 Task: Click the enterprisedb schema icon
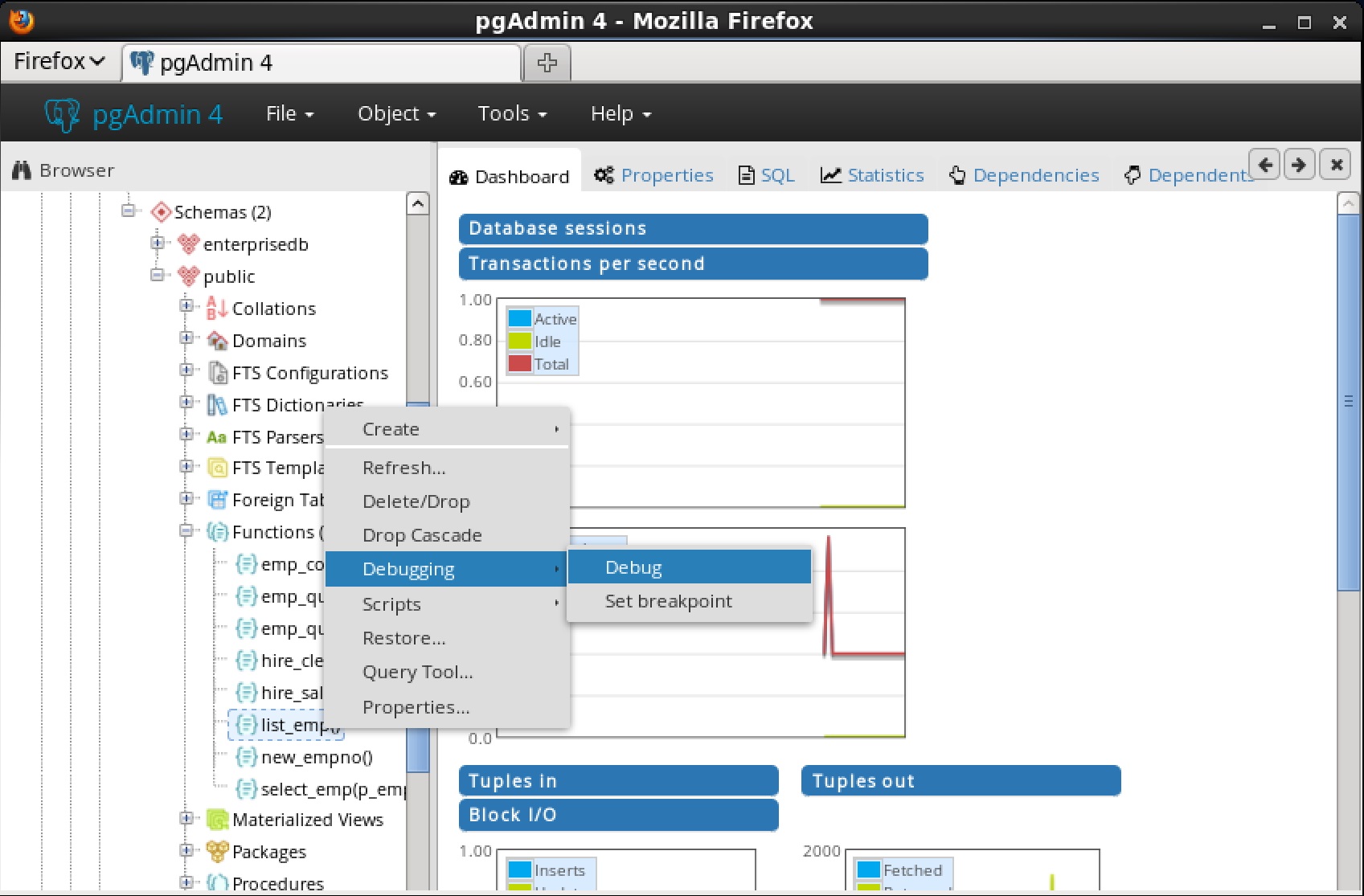point(188,244)
